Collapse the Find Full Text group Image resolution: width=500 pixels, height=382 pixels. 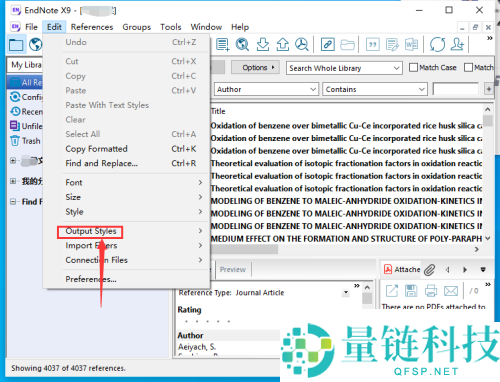click(13, 202)
